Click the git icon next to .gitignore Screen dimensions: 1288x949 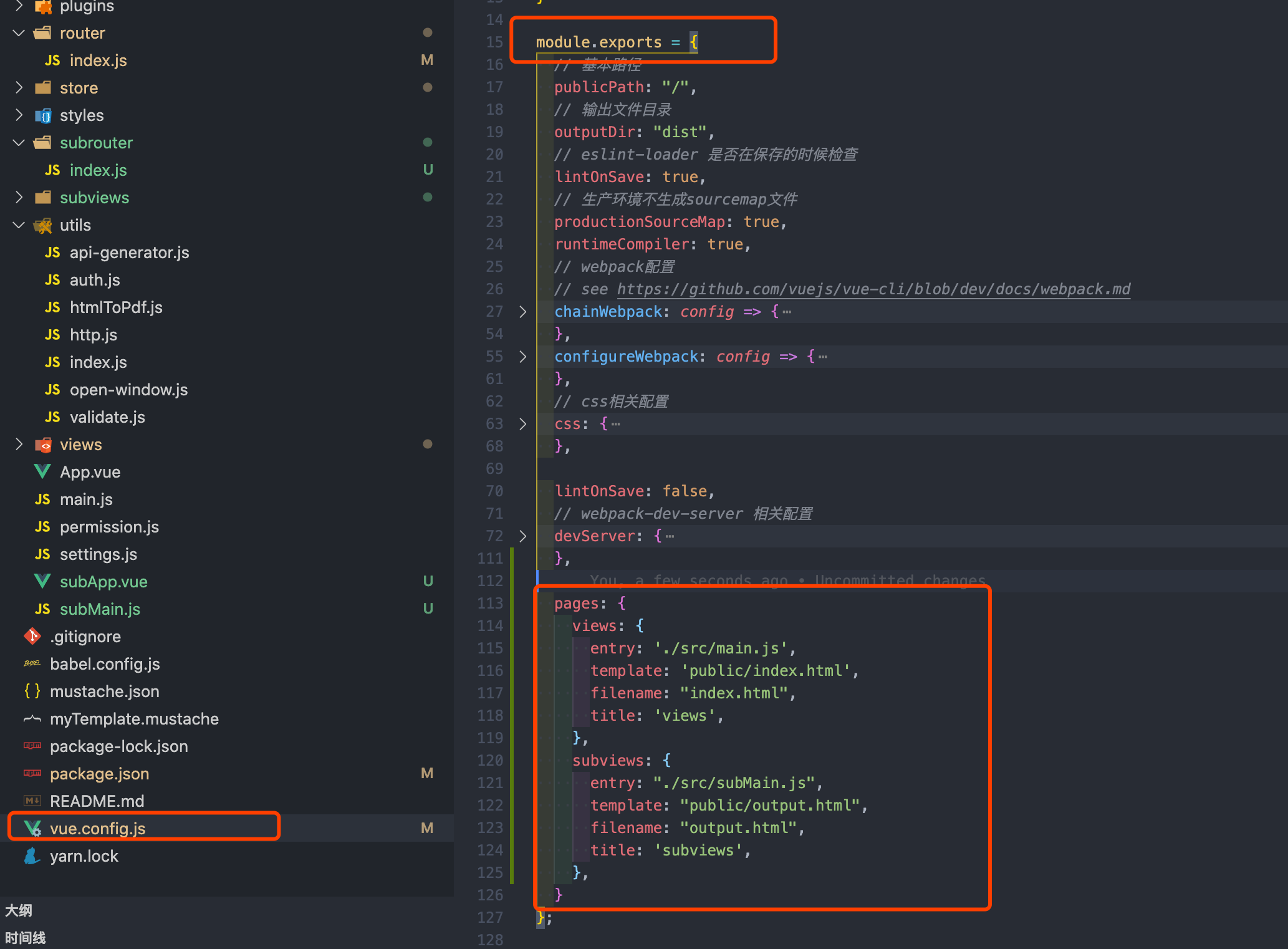click(32, 636)
